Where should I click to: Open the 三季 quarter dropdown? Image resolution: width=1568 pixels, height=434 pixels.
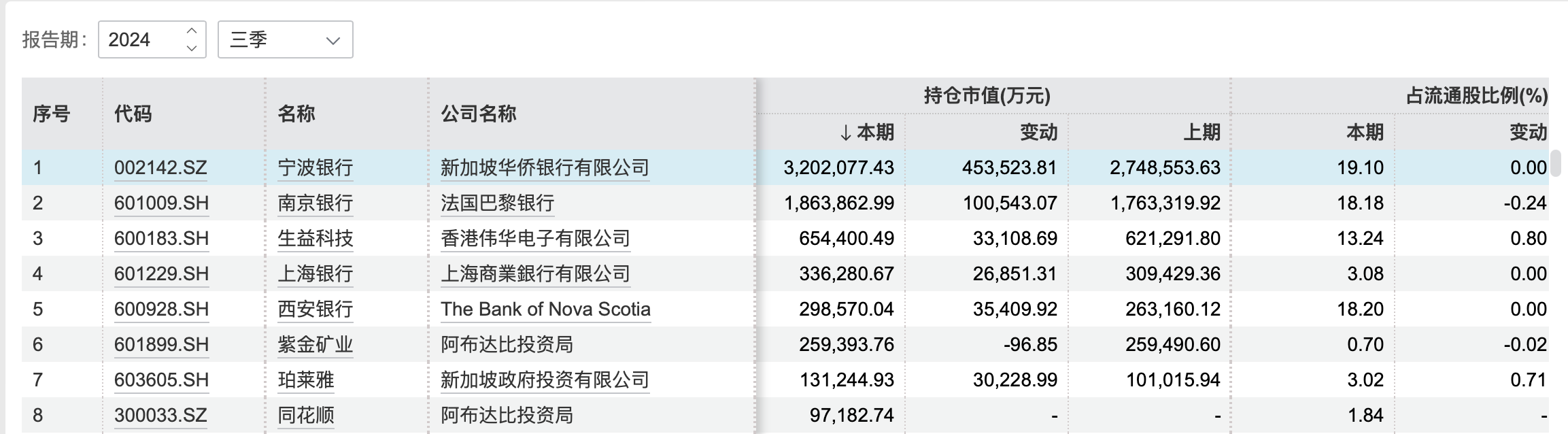(285, 39)
